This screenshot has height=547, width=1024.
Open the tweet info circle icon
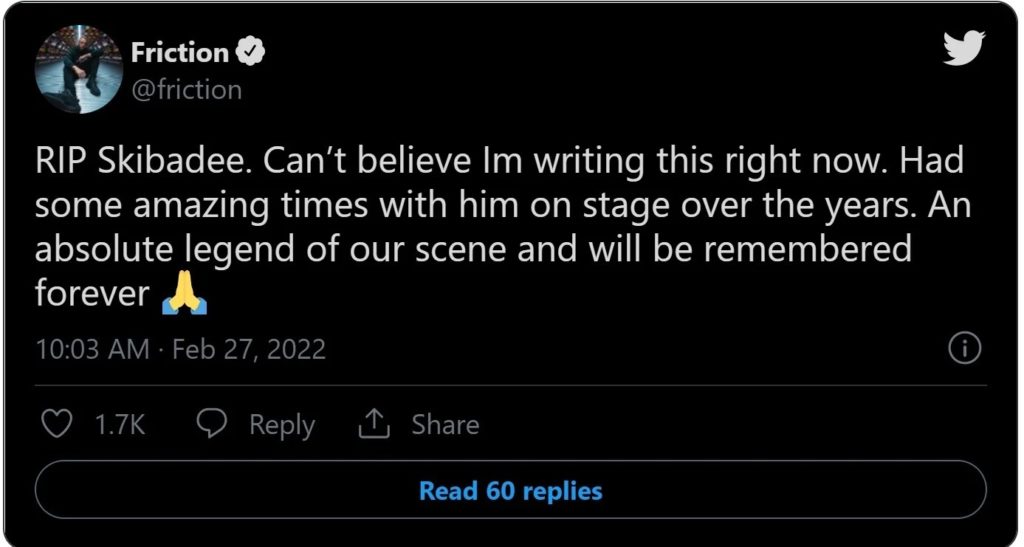(x=964, y=348)
